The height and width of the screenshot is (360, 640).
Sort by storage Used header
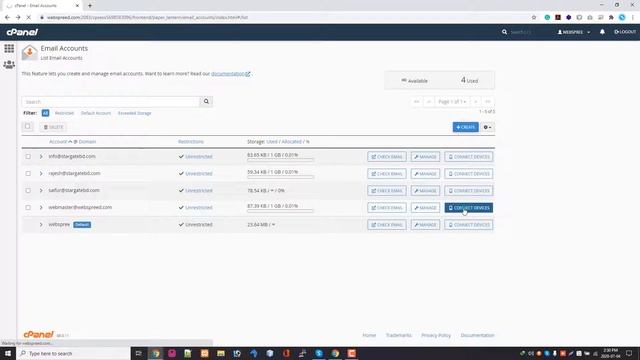coord(272,142)
